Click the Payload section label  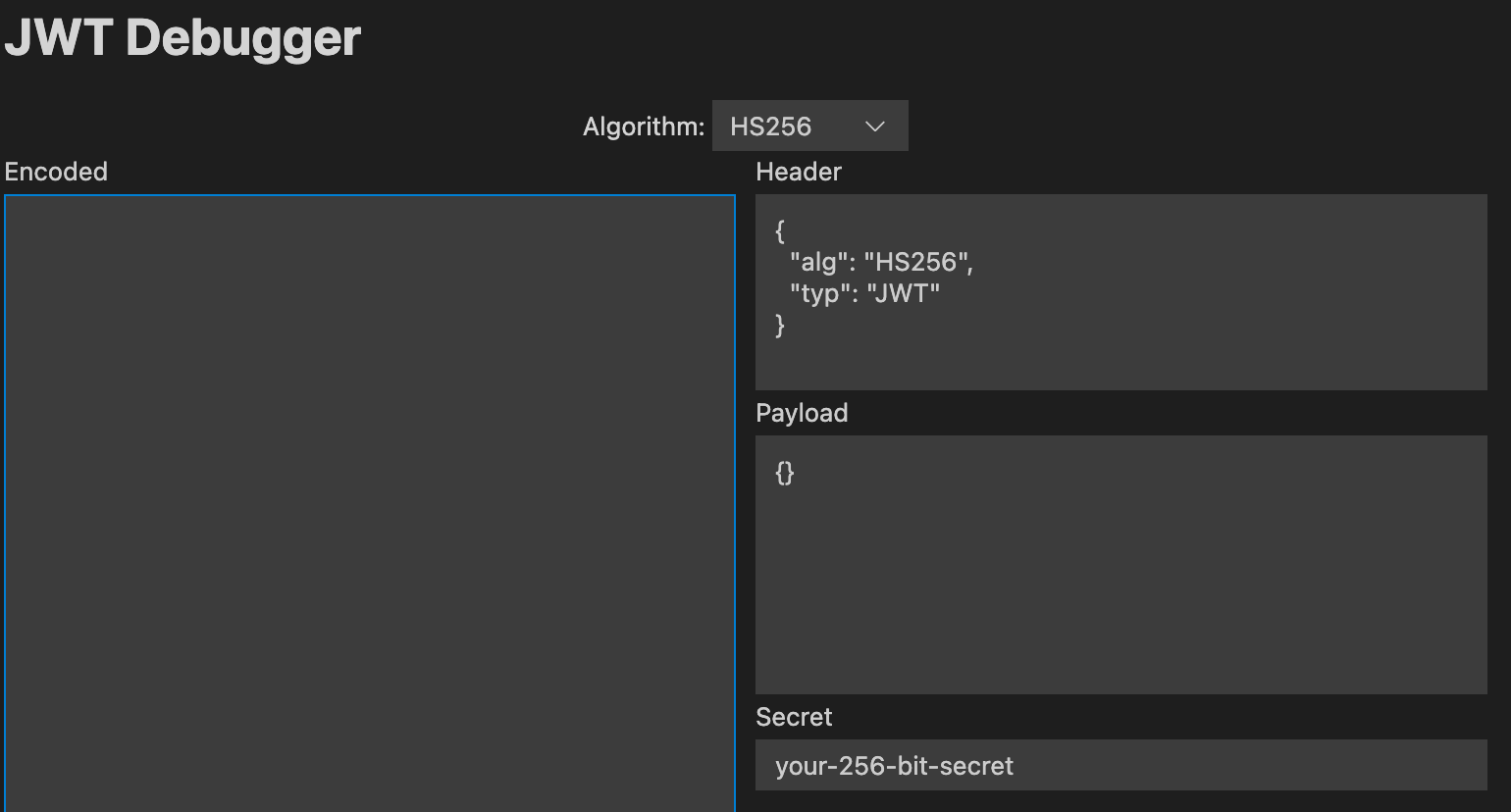[x=802, y=413]
